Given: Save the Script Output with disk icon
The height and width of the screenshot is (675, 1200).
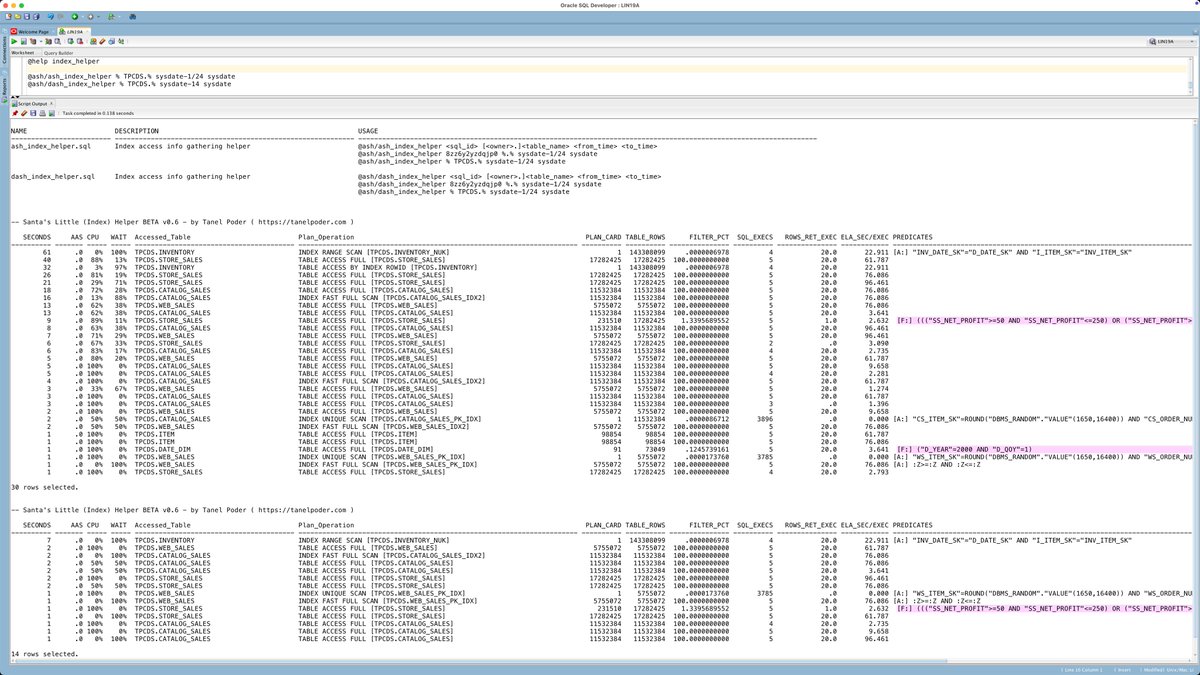Looking at the screenshot, I should [33, 113].
